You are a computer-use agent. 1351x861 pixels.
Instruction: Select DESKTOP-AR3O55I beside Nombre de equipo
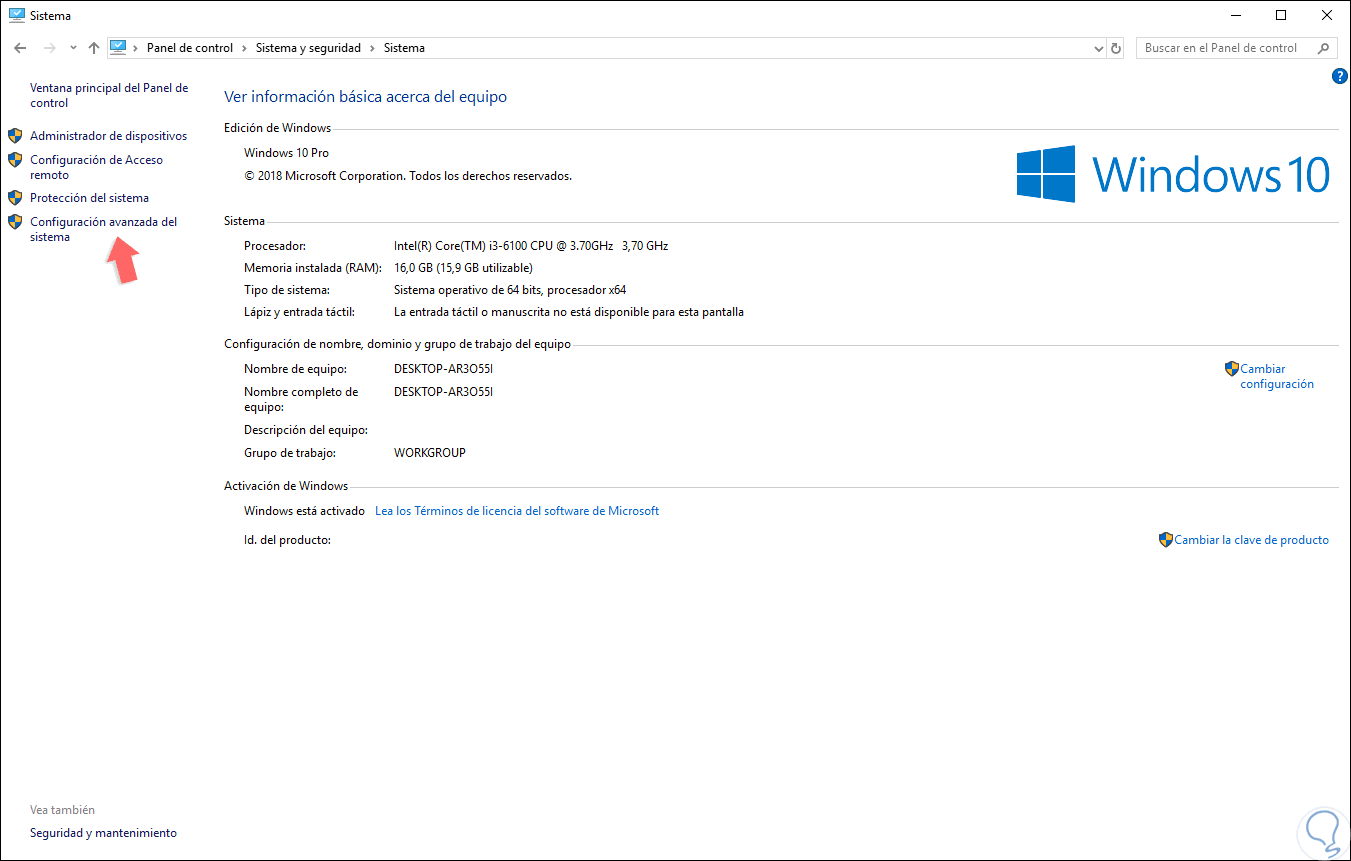(444, 369)
